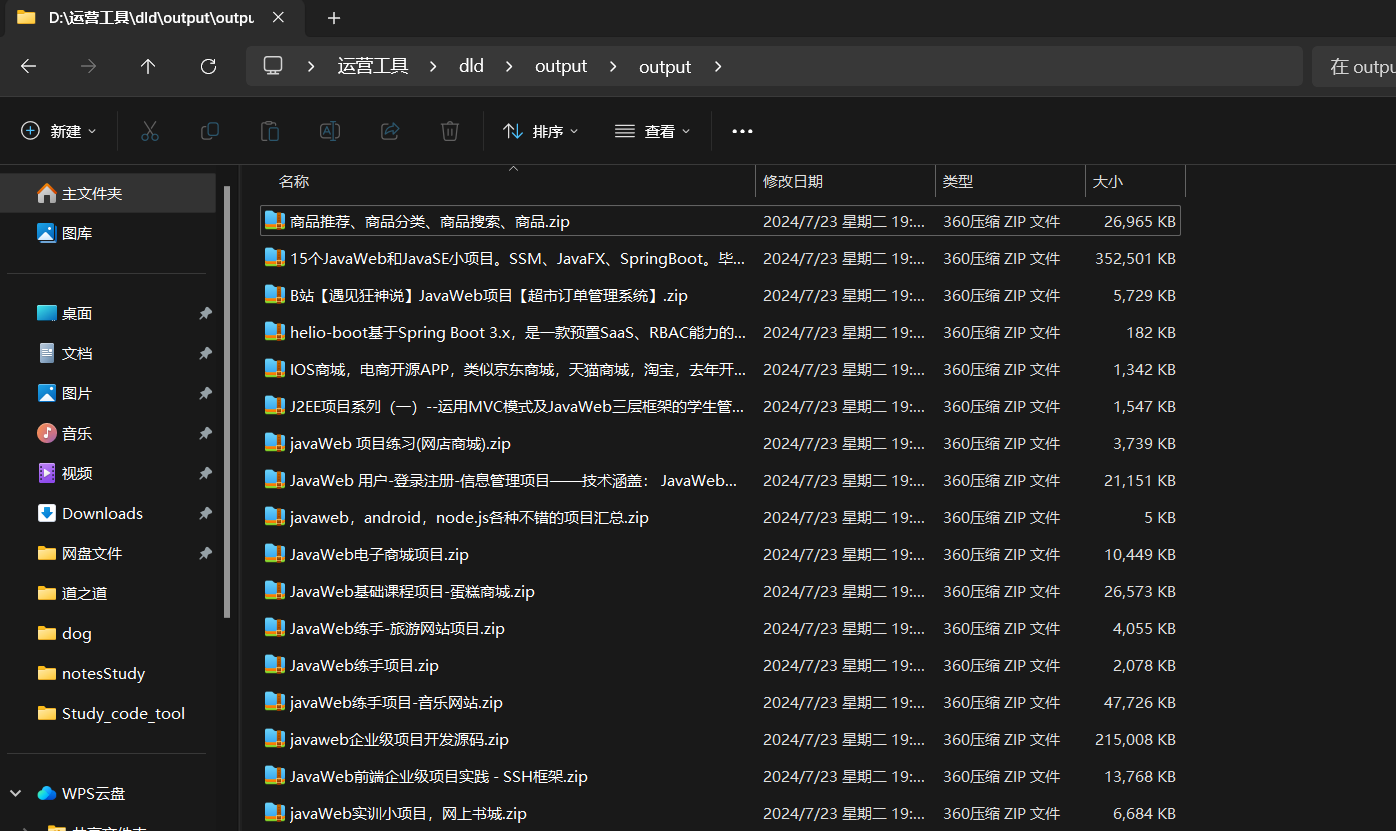Refresh the current folder view
The height and width of the screenshot is (831, 1396).
pos(208,66)
